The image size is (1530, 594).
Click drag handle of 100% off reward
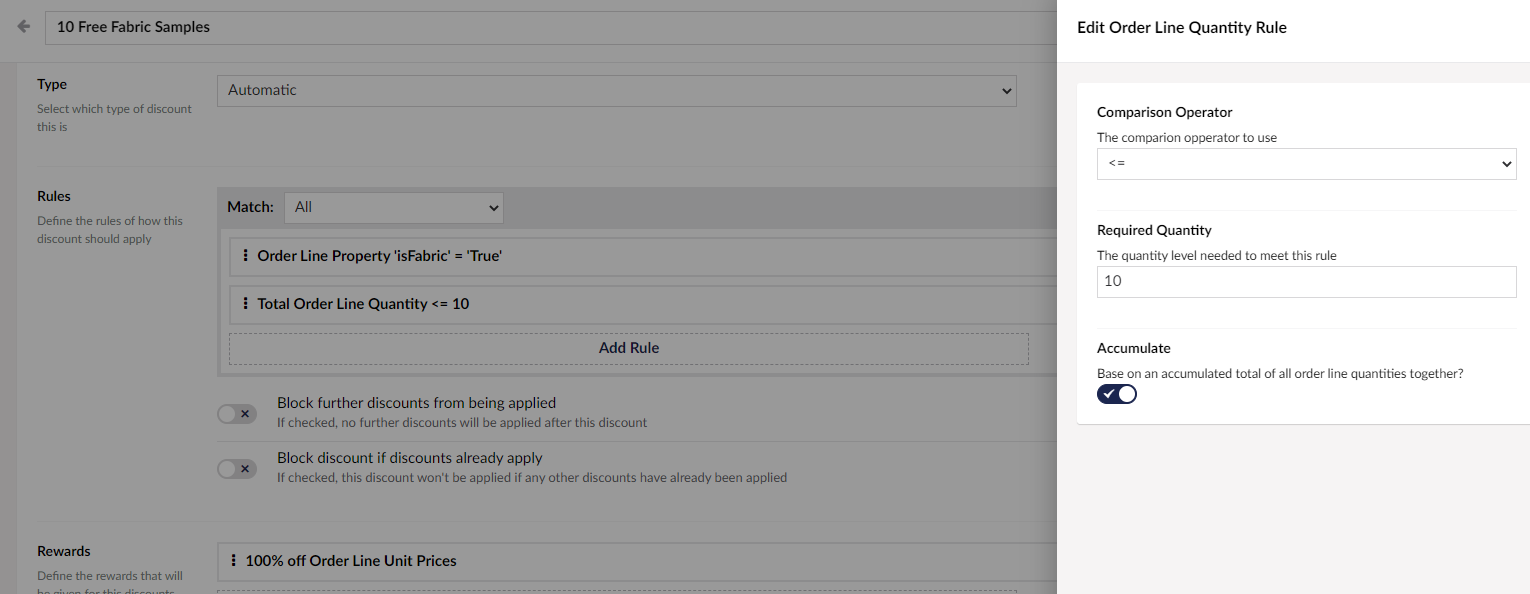[x=234, y=561]
